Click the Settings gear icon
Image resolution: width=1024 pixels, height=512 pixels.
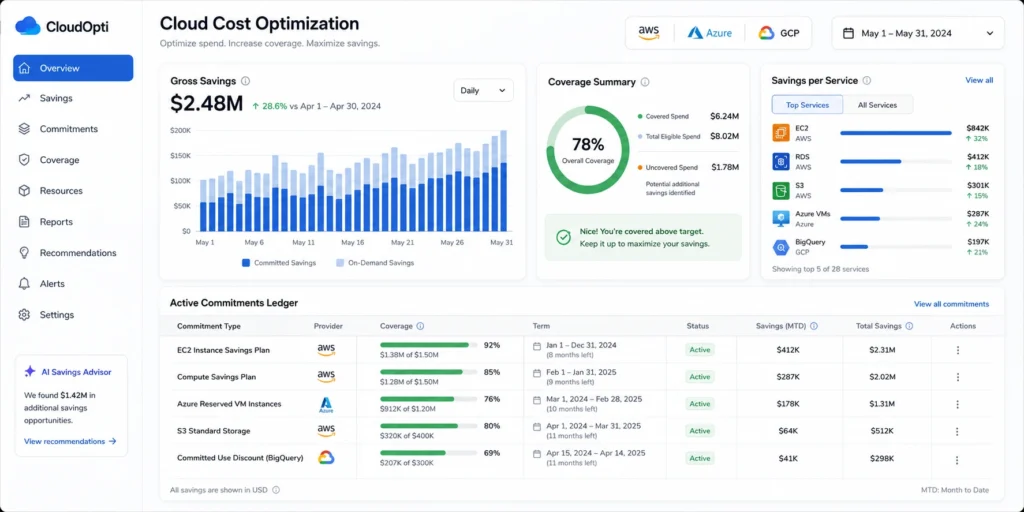tap(24, 315)
